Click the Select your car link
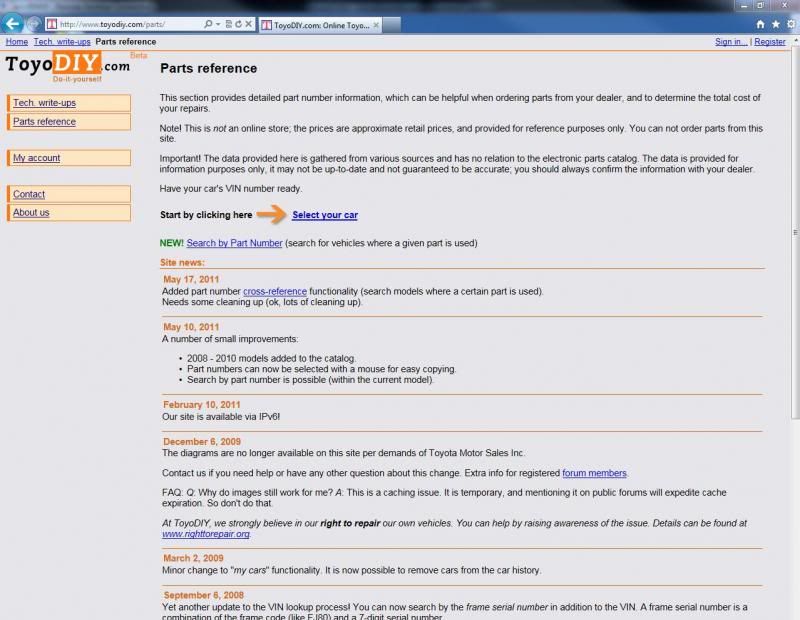This screenshot has height=620, width=800. coord(325,215)
